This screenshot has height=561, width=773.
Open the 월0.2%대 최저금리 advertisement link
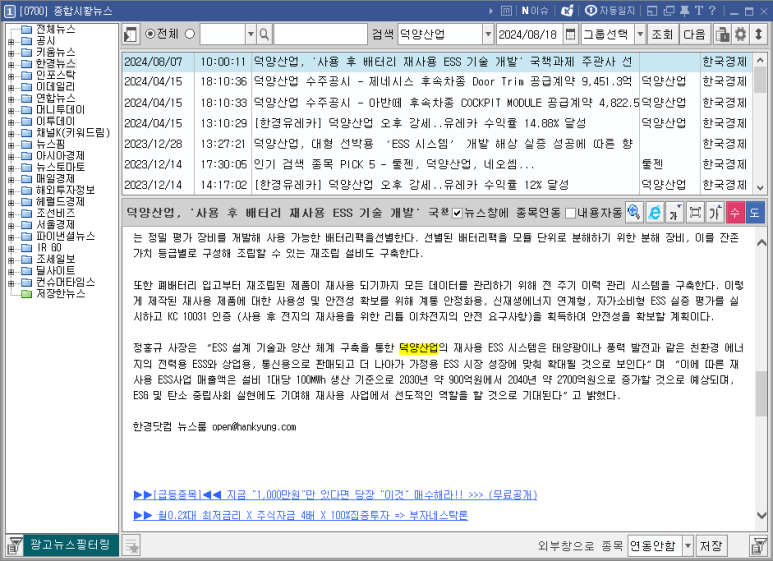[301, 515]
